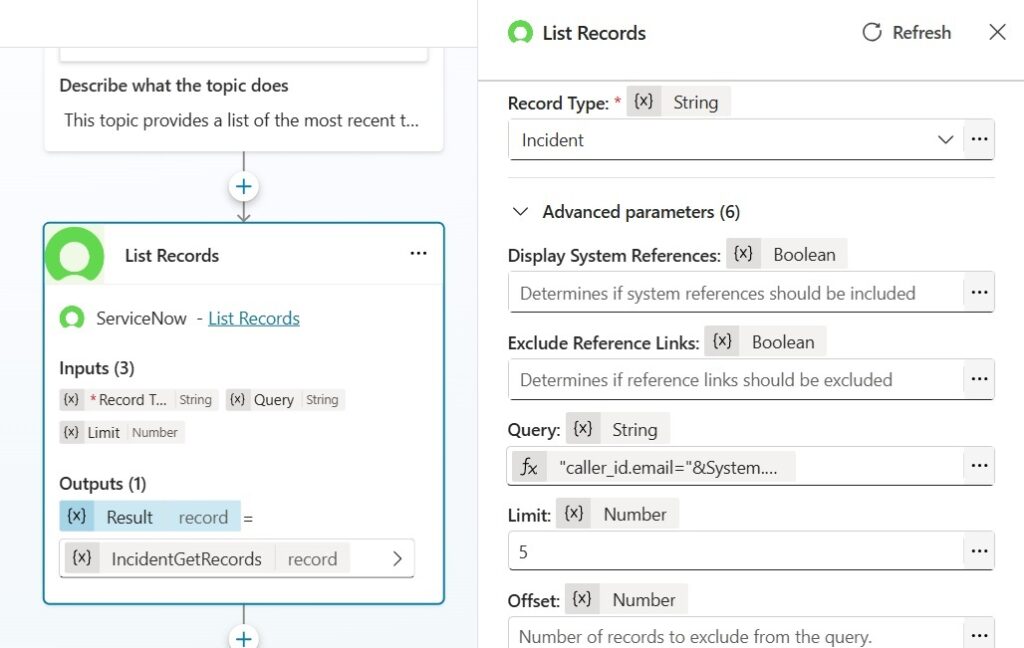Open the ServiceNow List Records link

[254, 318]
